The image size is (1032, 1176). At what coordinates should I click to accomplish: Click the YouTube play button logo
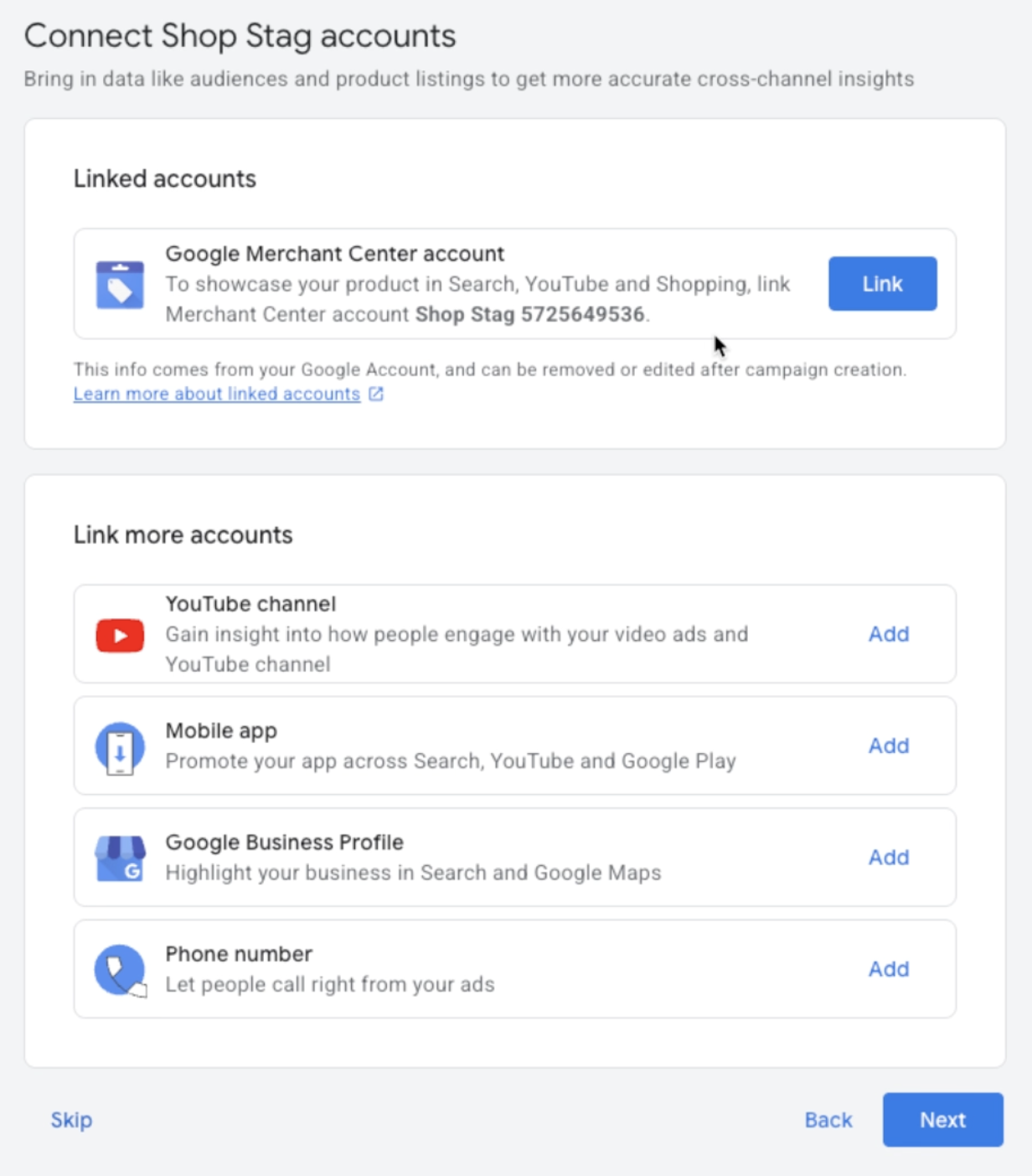120,635
